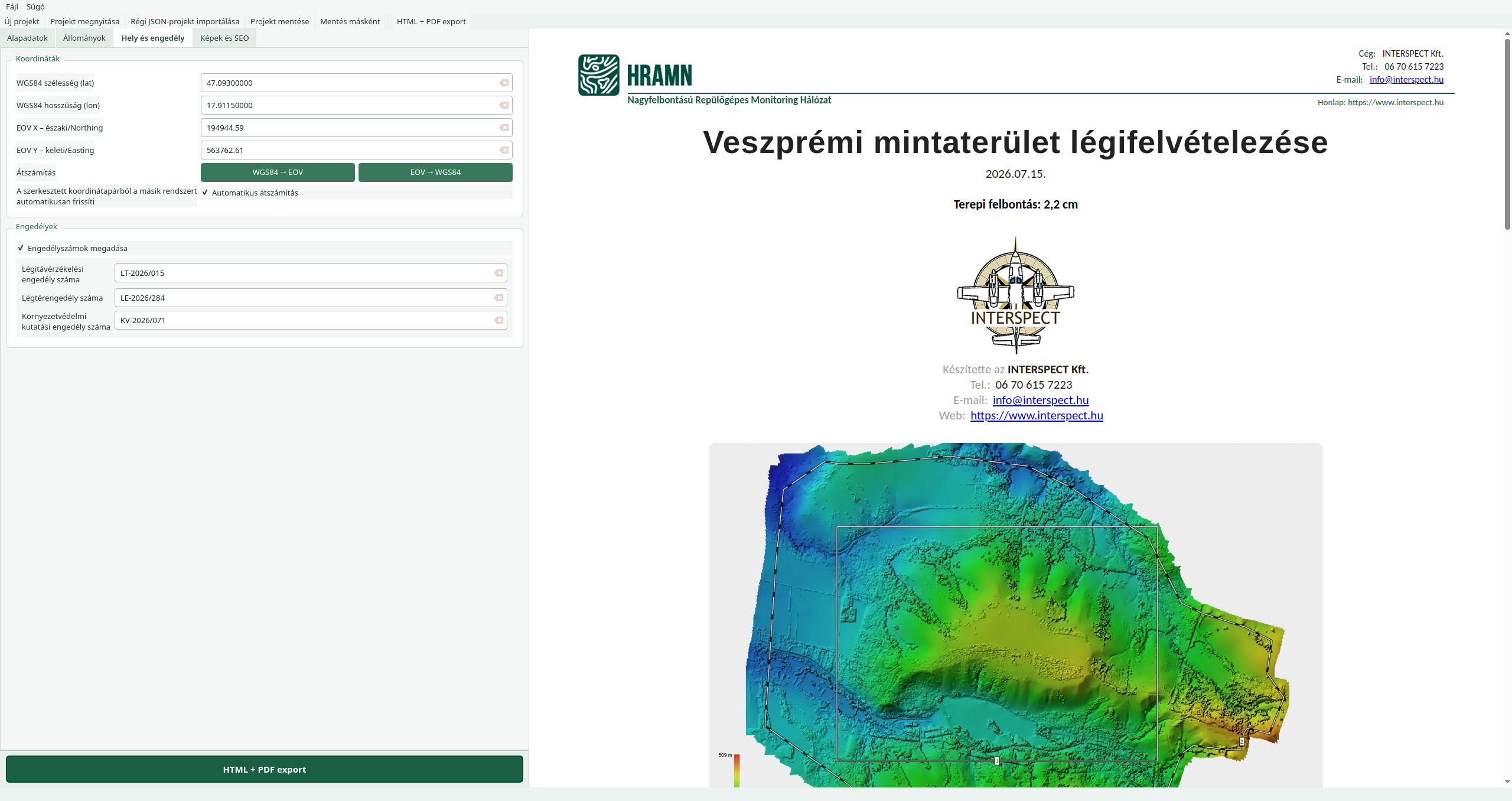This screenshot has width=1512, height=801.
Task: Open info@interspect.hu link below logo
Action: [1041, 400]
